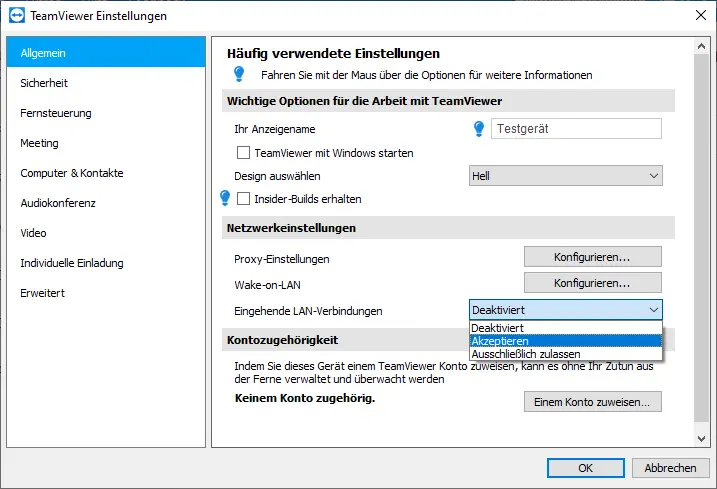This screenshot has width=717, height=489.
Task: Click Einem Konto zuweisen button
Action: pyautogui.click(x=593, y=402)
